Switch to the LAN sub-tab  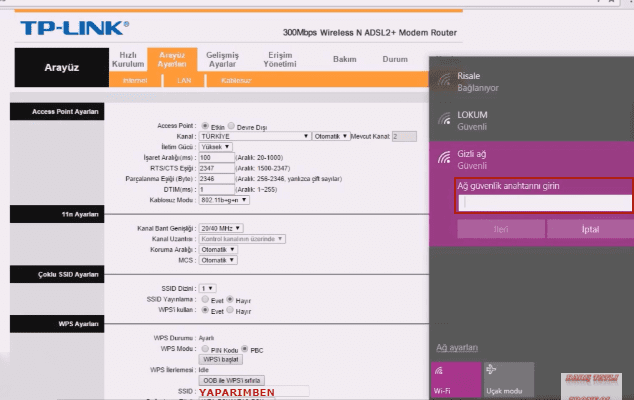coord(184,80)
